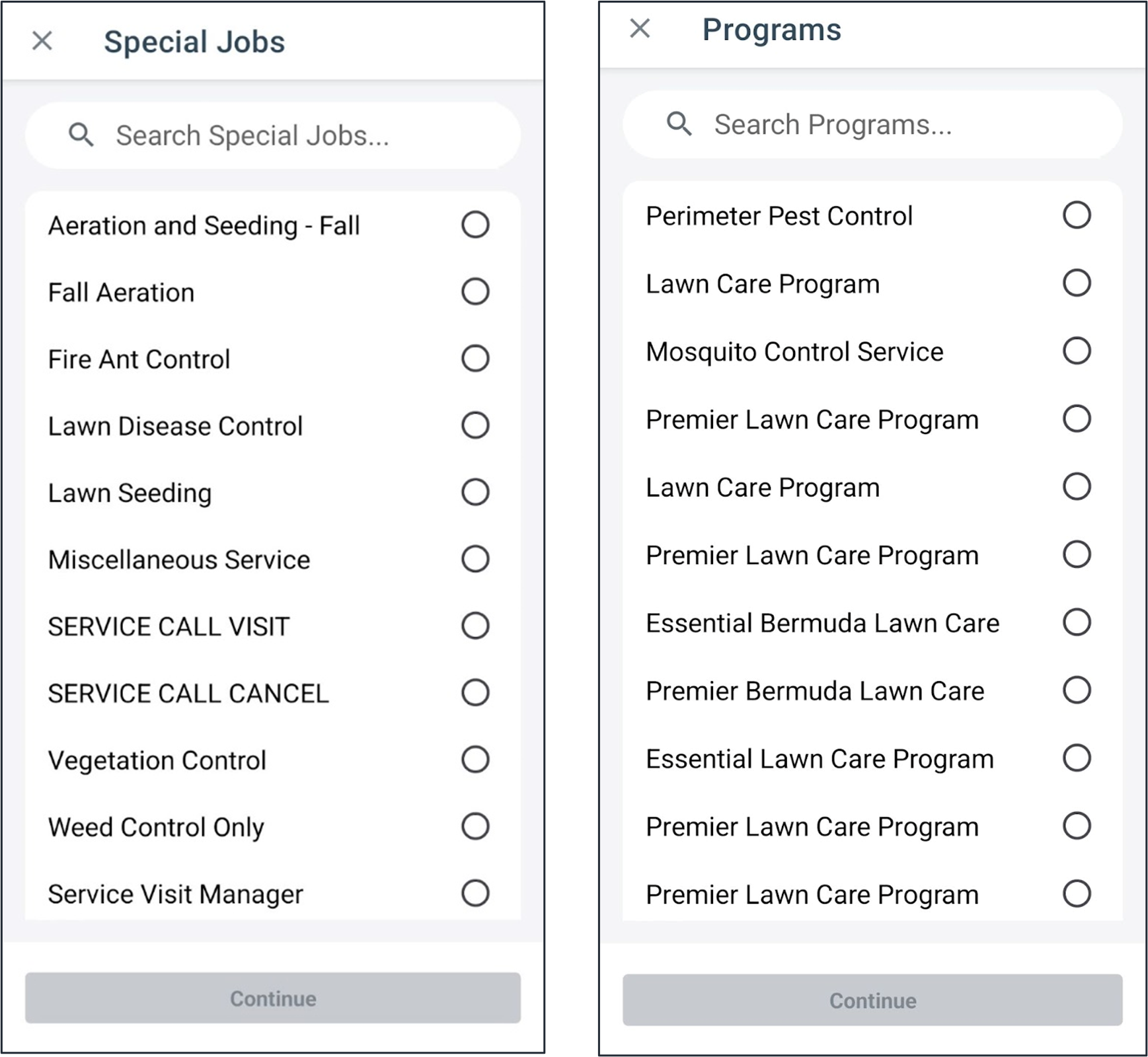
Task: Click the search magnifier icon in Programs
Action: 679,124
